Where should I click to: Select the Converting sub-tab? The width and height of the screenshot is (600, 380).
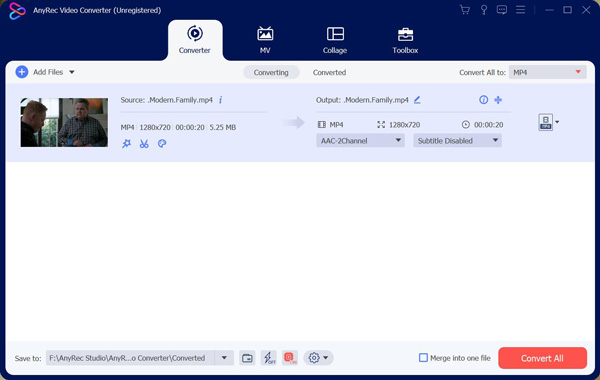tap(271, 72)
